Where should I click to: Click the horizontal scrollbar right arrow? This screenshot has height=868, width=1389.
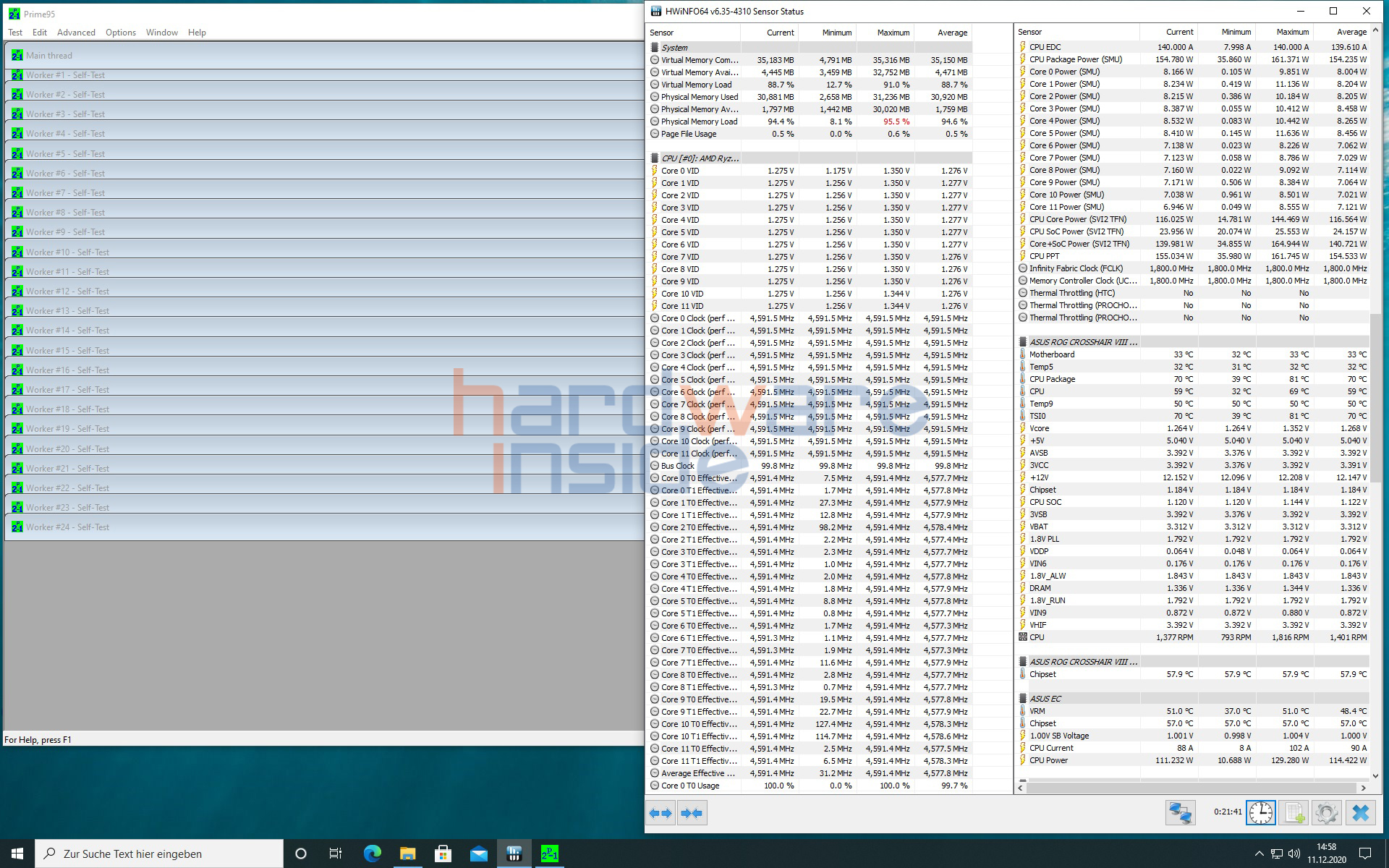click(1364, 788)
